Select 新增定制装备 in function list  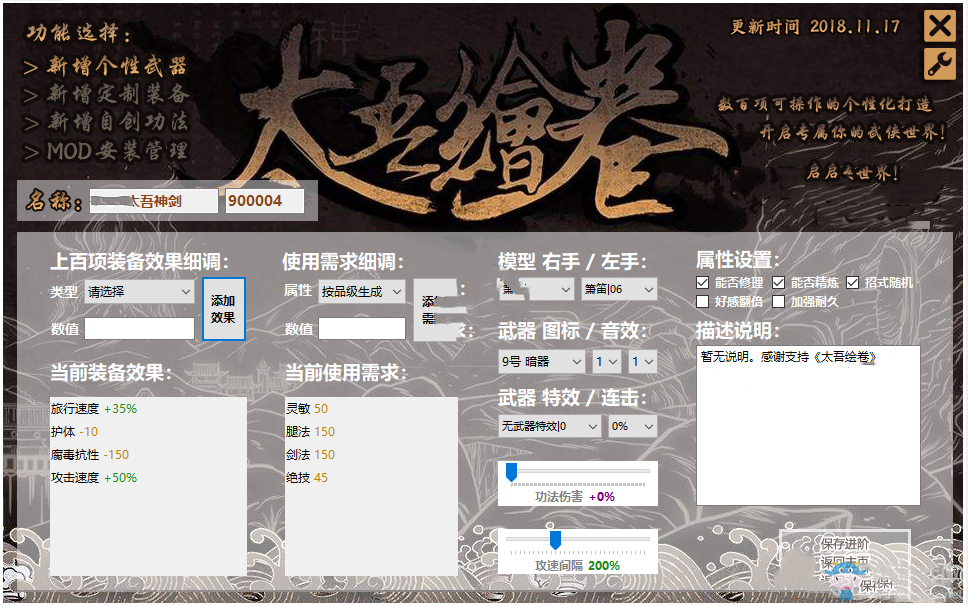106,94
